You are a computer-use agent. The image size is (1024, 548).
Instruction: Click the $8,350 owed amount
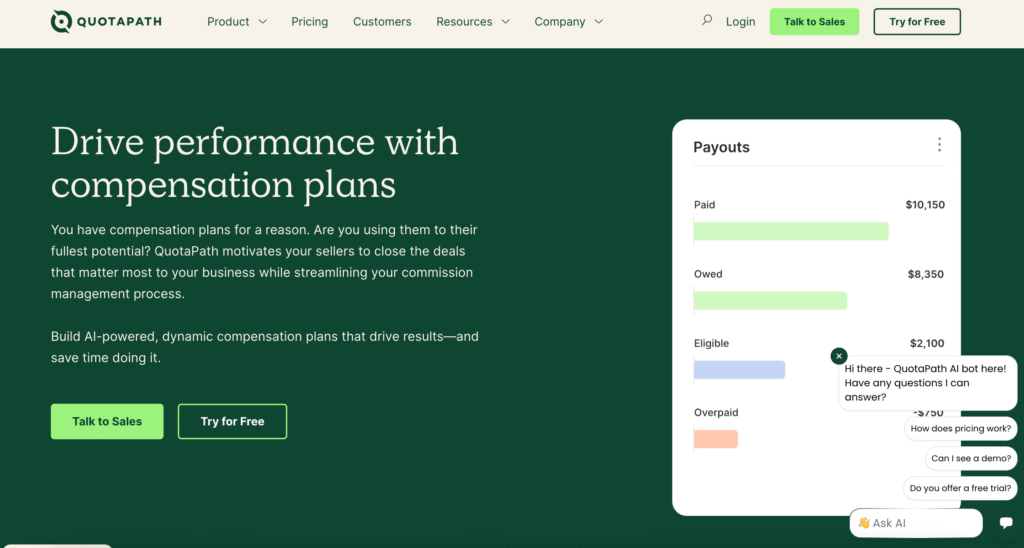925,274
